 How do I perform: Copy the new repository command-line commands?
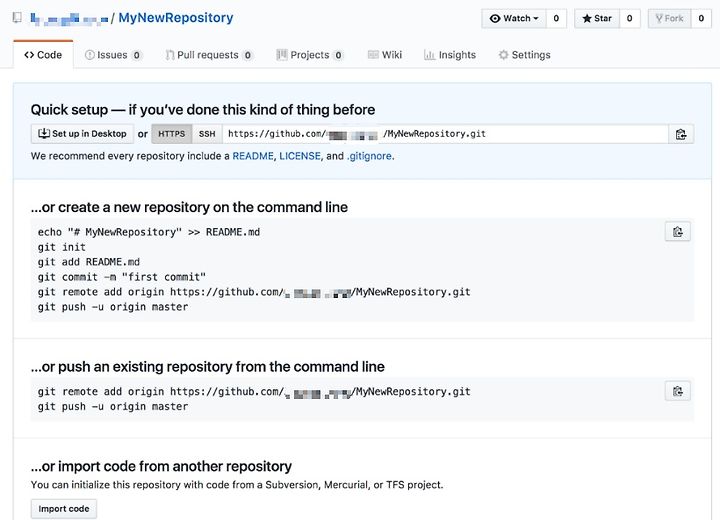pos(678,232)
